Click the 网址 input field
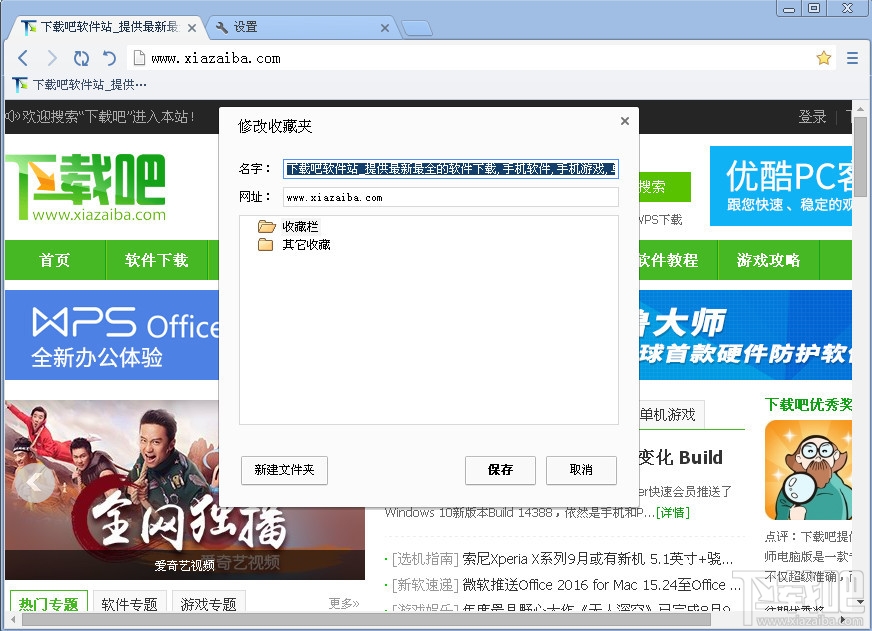The image size is (872, 631). coord(450,197)
